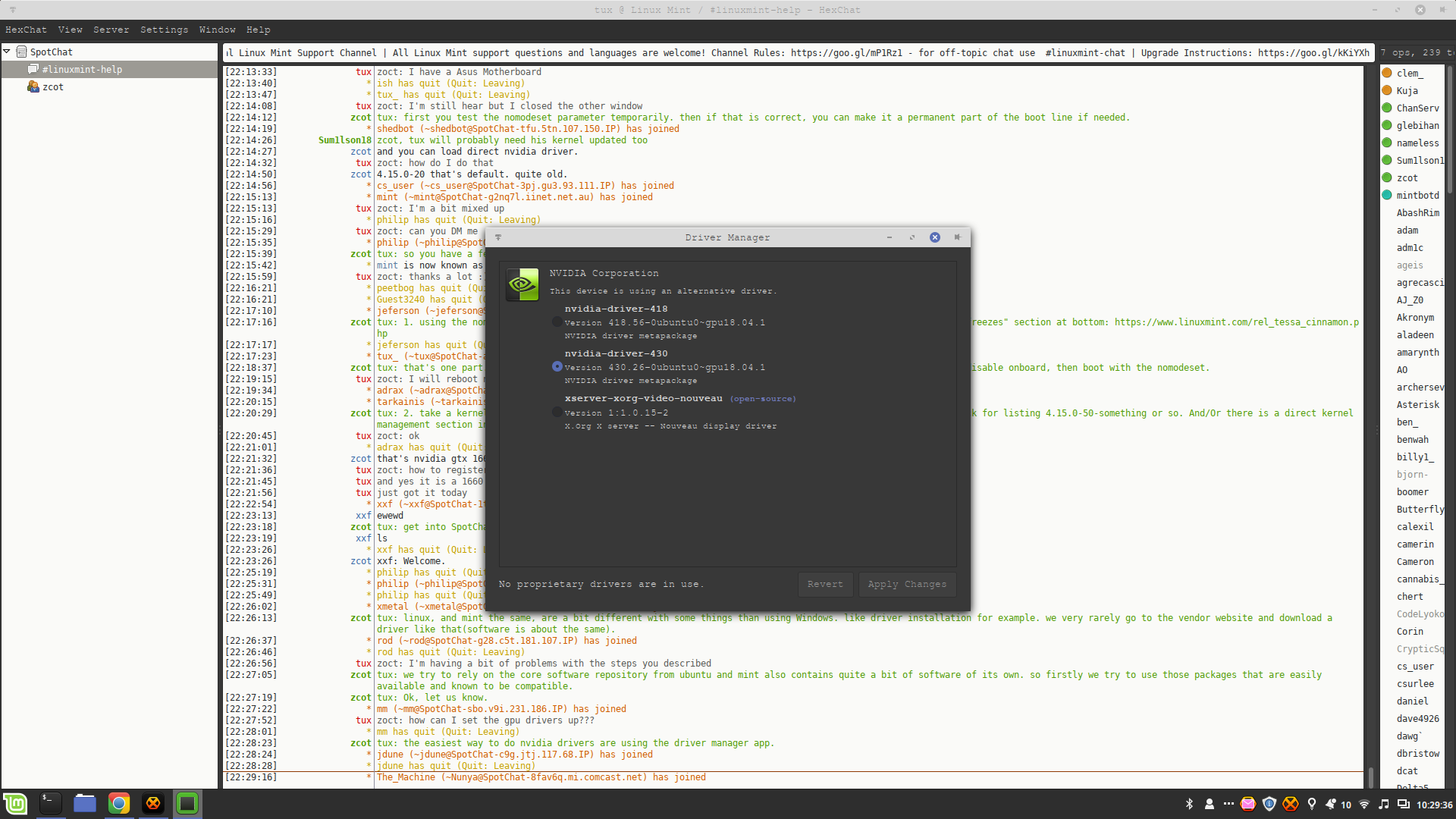Click the panel clock showing 10:29:36
This screenshot has height=819, width=1456.
pos(1435,805)
